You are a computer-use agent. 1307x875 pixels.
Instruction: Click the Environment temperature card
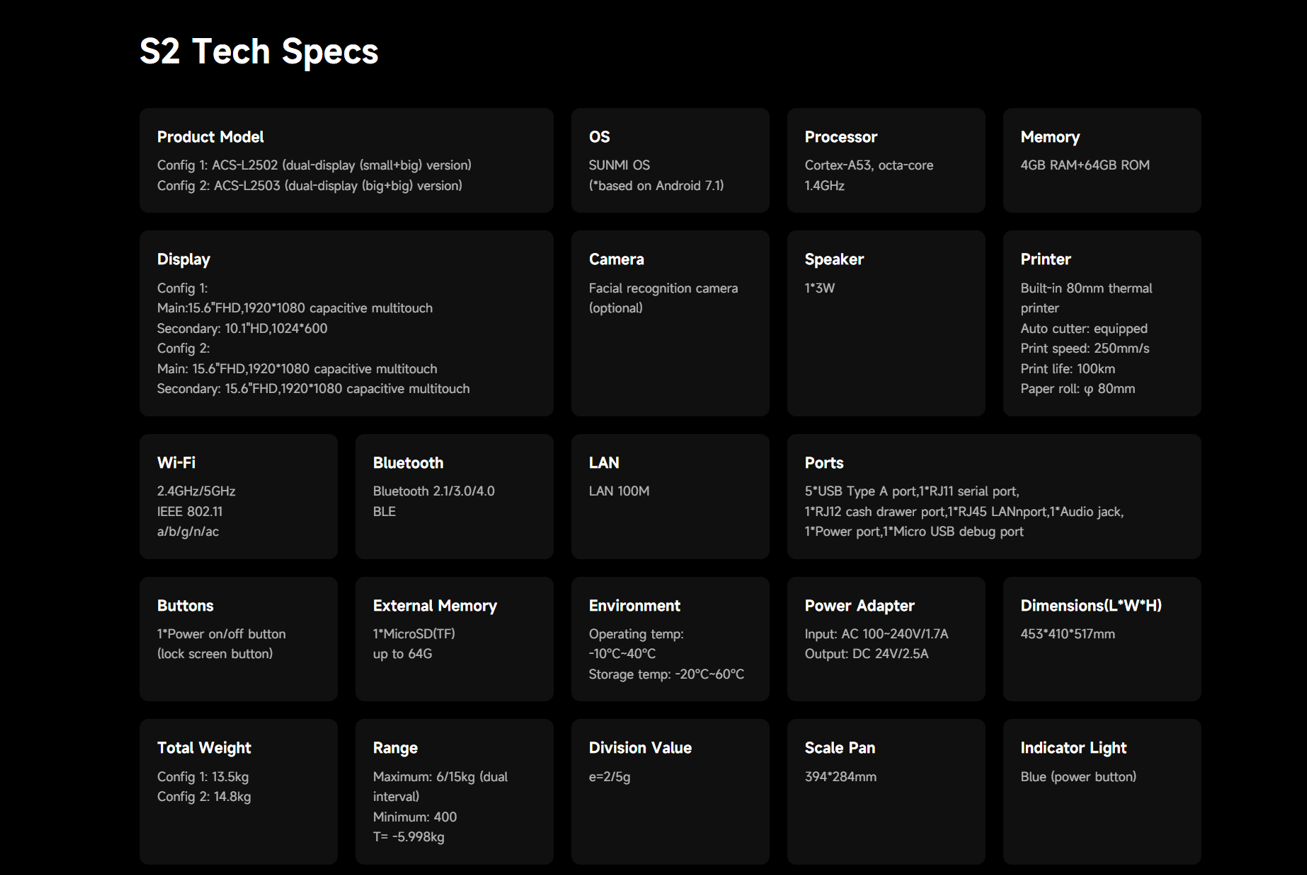coord(670,639)
